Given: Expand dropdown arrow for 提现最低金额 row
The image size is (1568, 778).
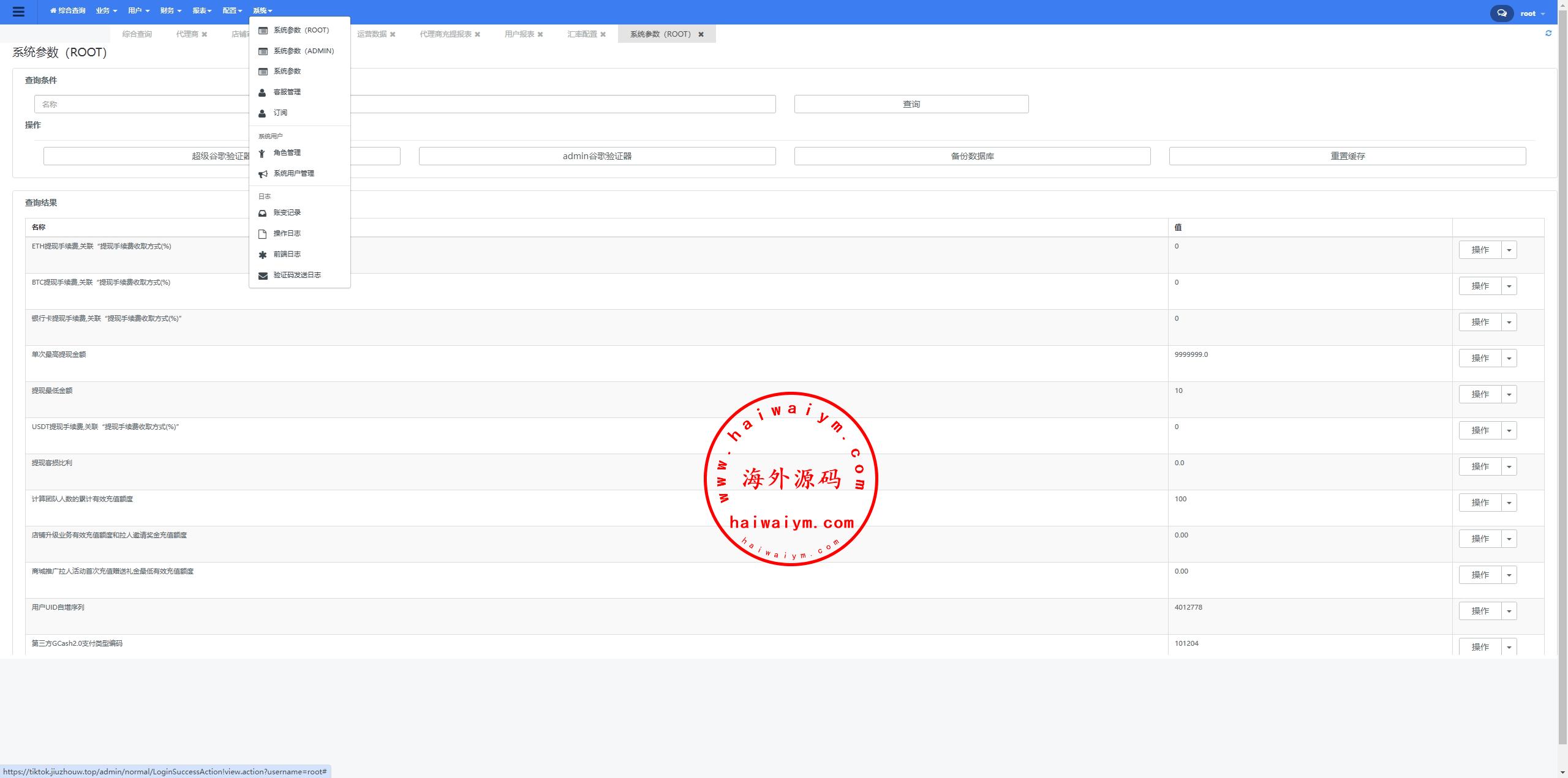Looking at the screenshot, I should 1509,394.
